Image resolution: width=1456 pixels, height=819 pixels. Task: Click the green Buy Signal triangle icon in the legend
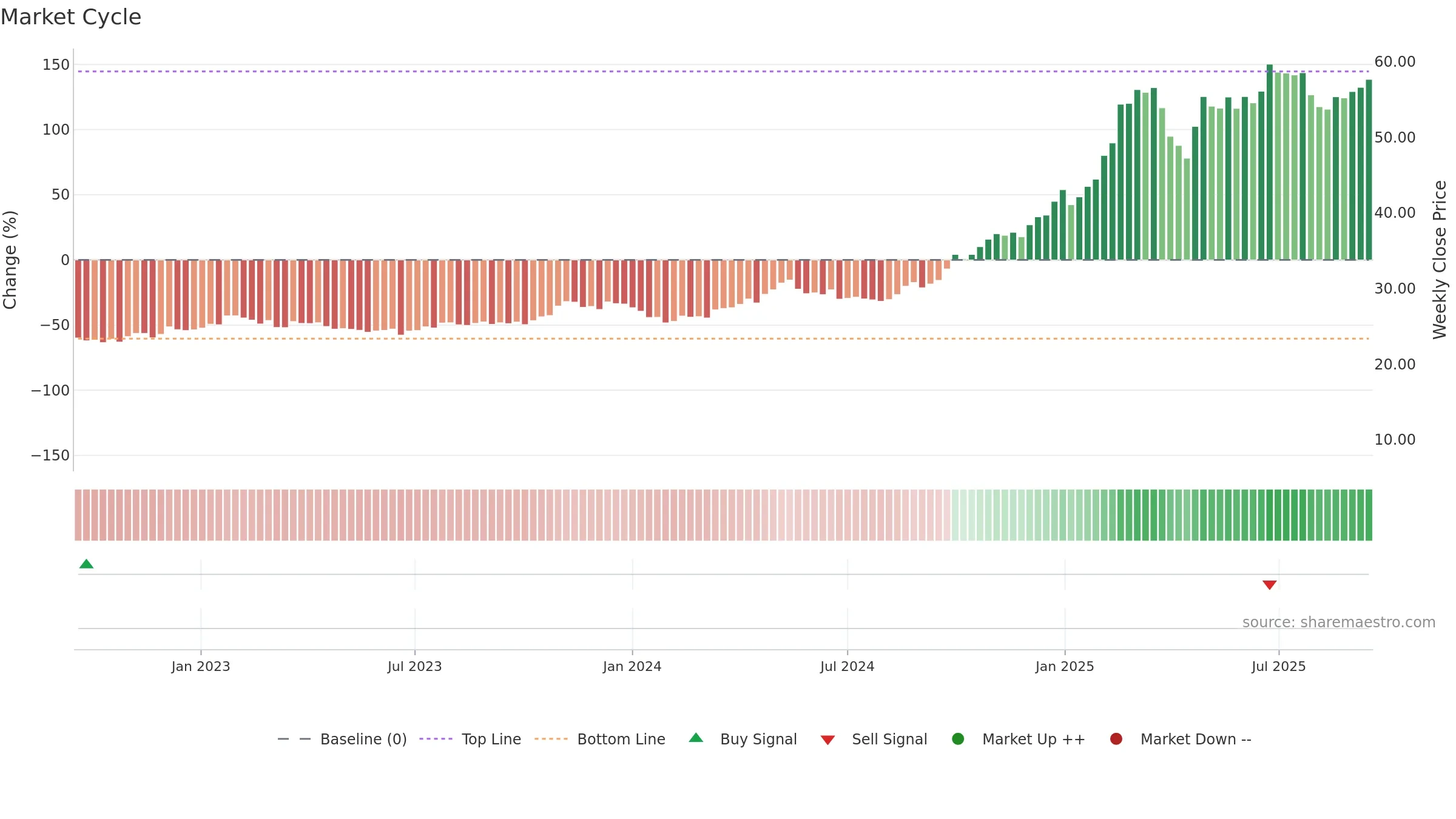click(x=696, y=738)
